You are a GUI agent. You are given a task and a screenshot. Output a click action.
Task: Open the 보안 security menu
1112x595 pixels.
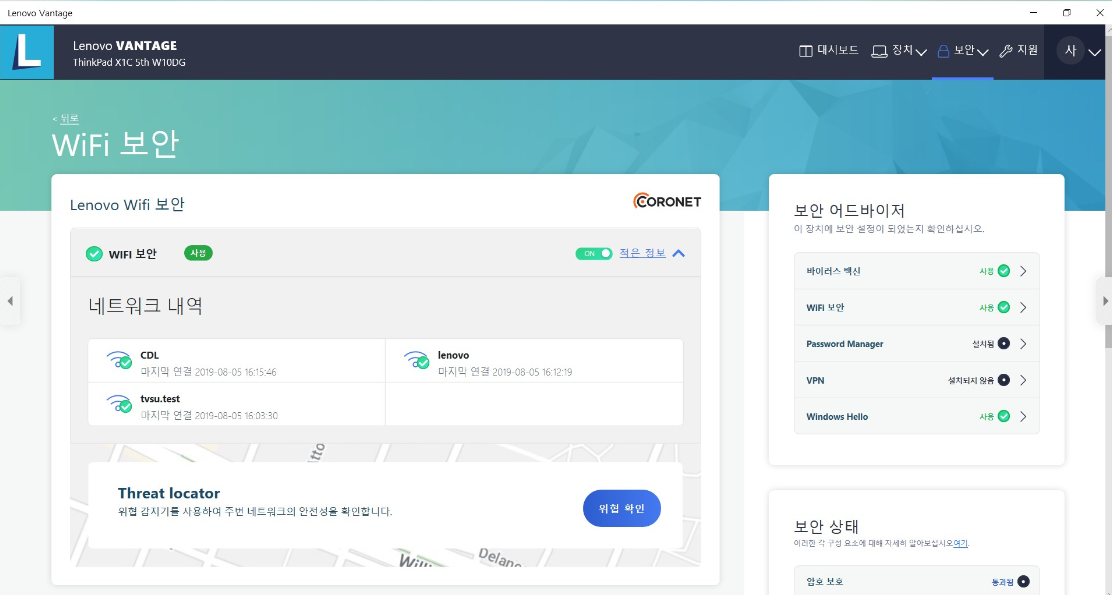coord(962,50)
